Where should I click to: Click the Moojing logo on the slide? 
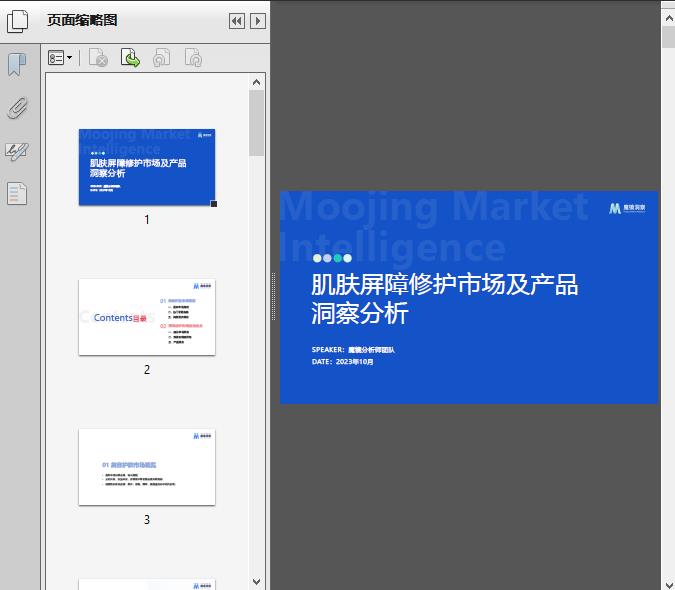[x=627, y=208]
